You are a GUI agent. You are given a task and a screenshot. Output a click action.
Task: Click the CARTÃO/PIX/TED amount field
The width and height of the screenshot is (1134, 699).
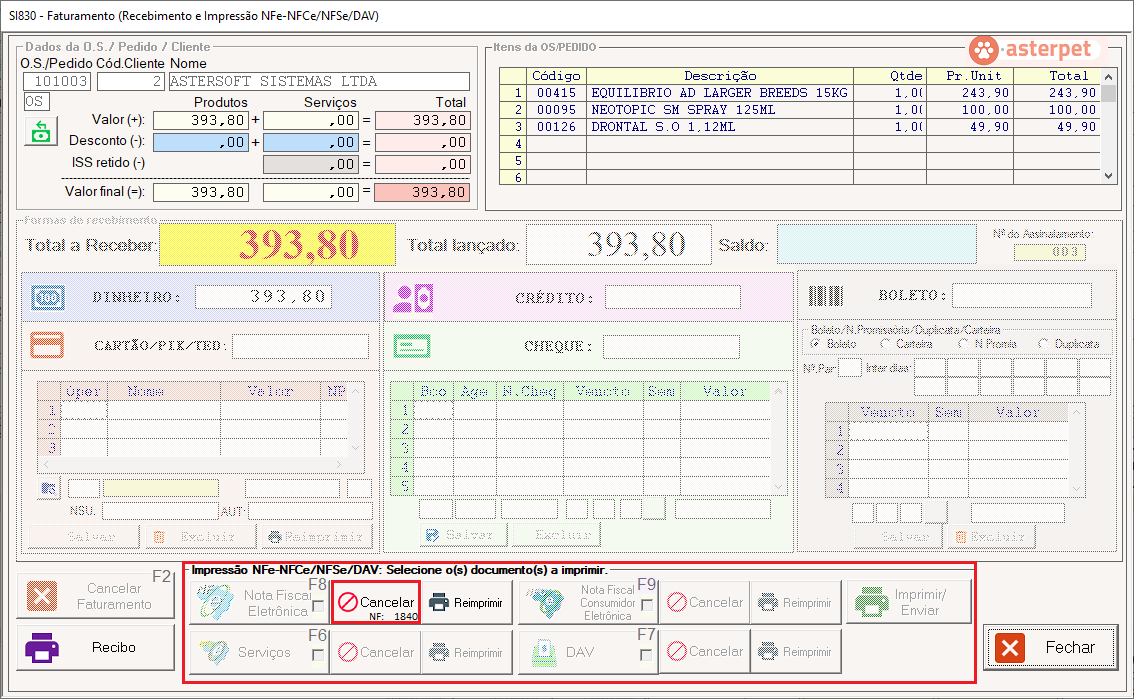(300, 346)
